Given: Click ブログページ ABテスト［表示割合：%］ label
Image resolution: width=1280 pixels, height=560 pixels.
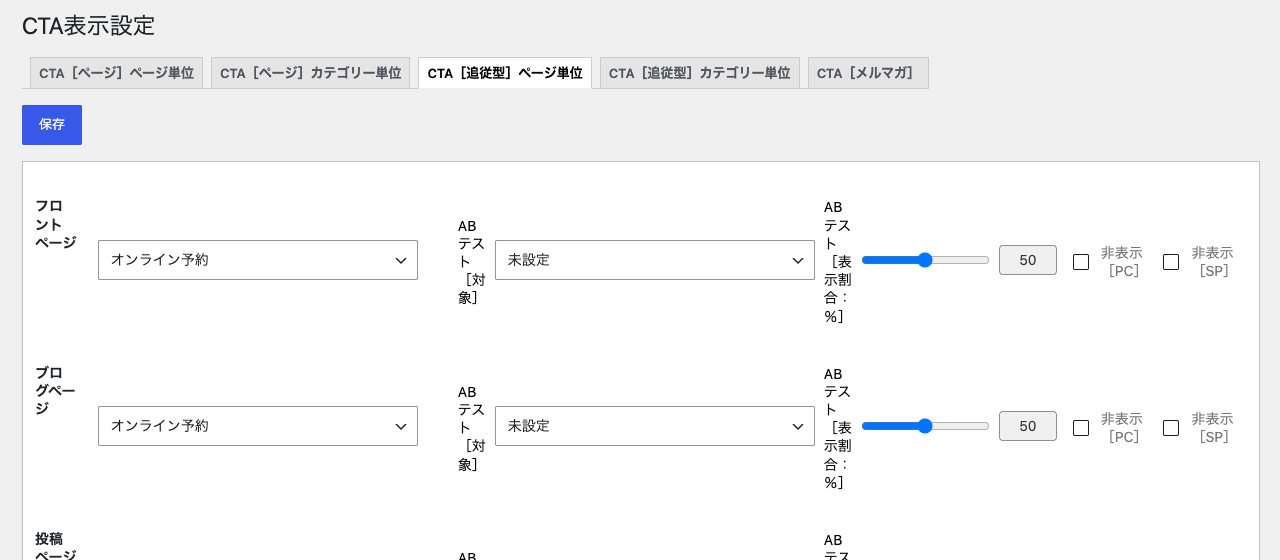Looking at the screenshot, I should pos(838,428).
